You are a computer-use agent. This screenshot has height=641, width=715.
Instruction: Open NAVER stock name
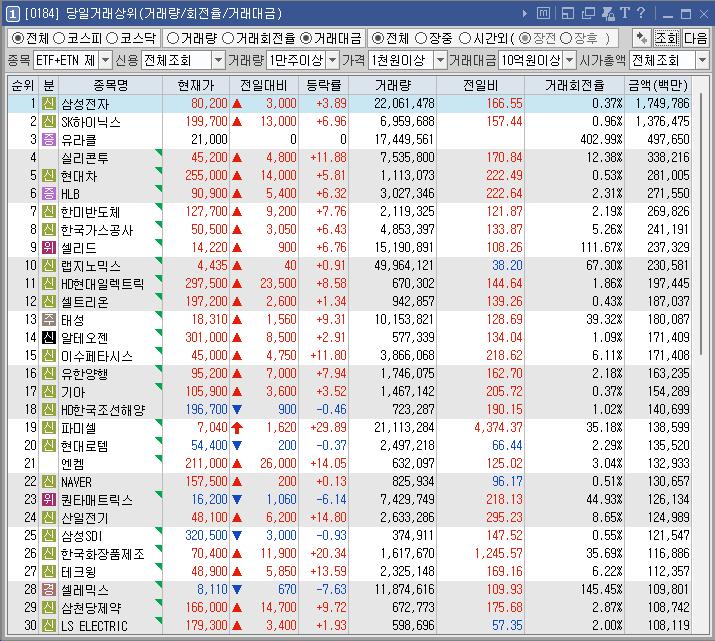pos(76,482)
